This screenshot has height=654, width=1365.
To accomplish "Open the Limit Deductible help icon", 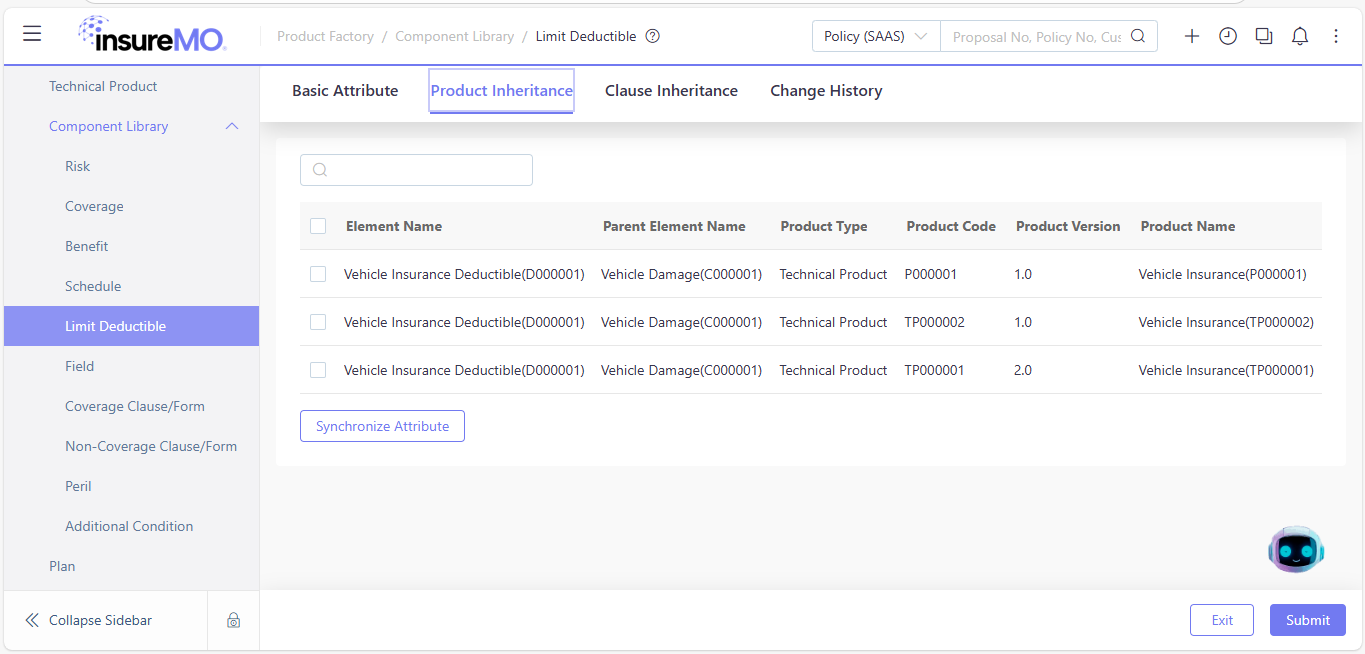I will tap(653, 36).
